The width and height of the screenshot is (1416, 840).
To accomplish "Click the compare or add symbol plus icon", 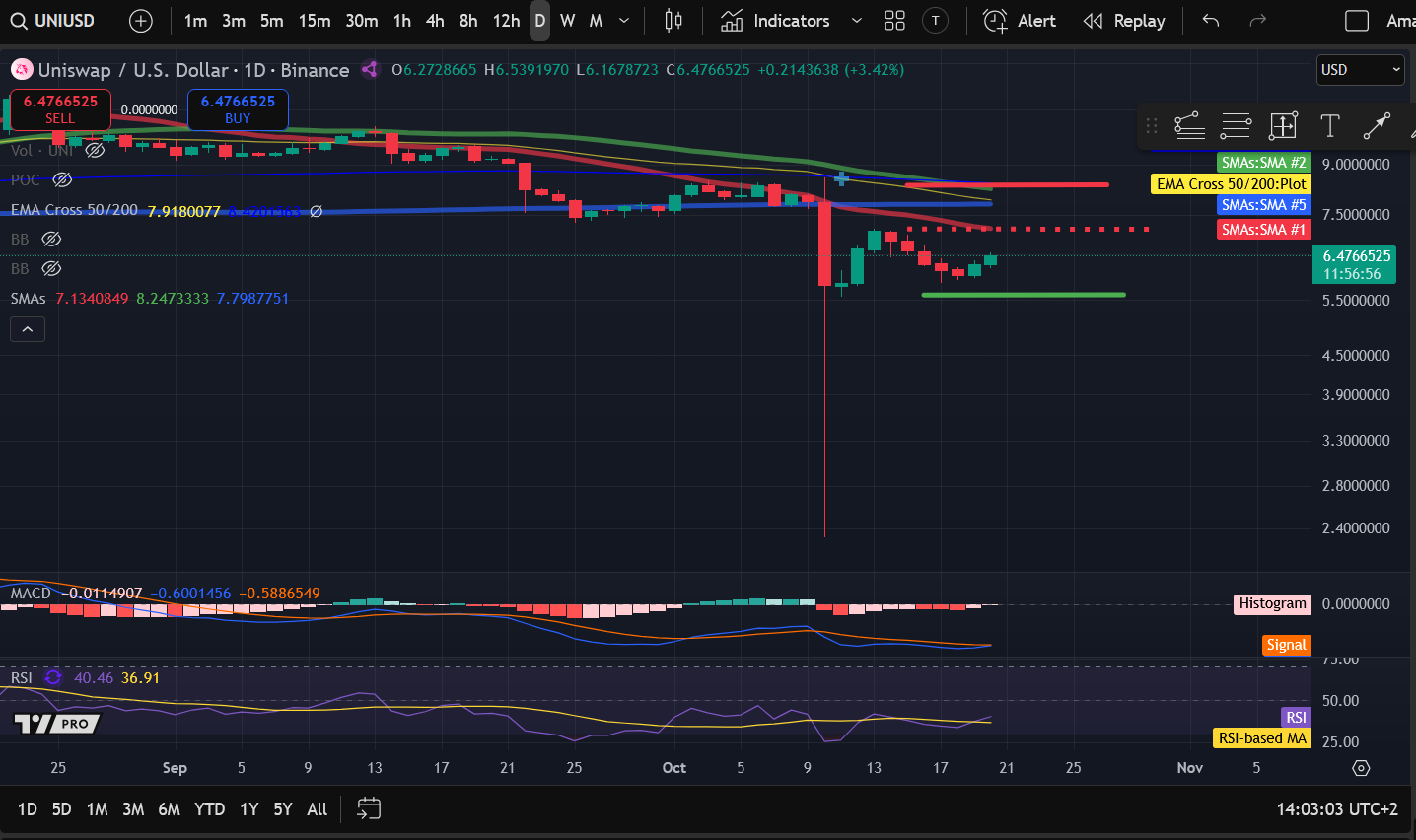I will tap(141, 21).
